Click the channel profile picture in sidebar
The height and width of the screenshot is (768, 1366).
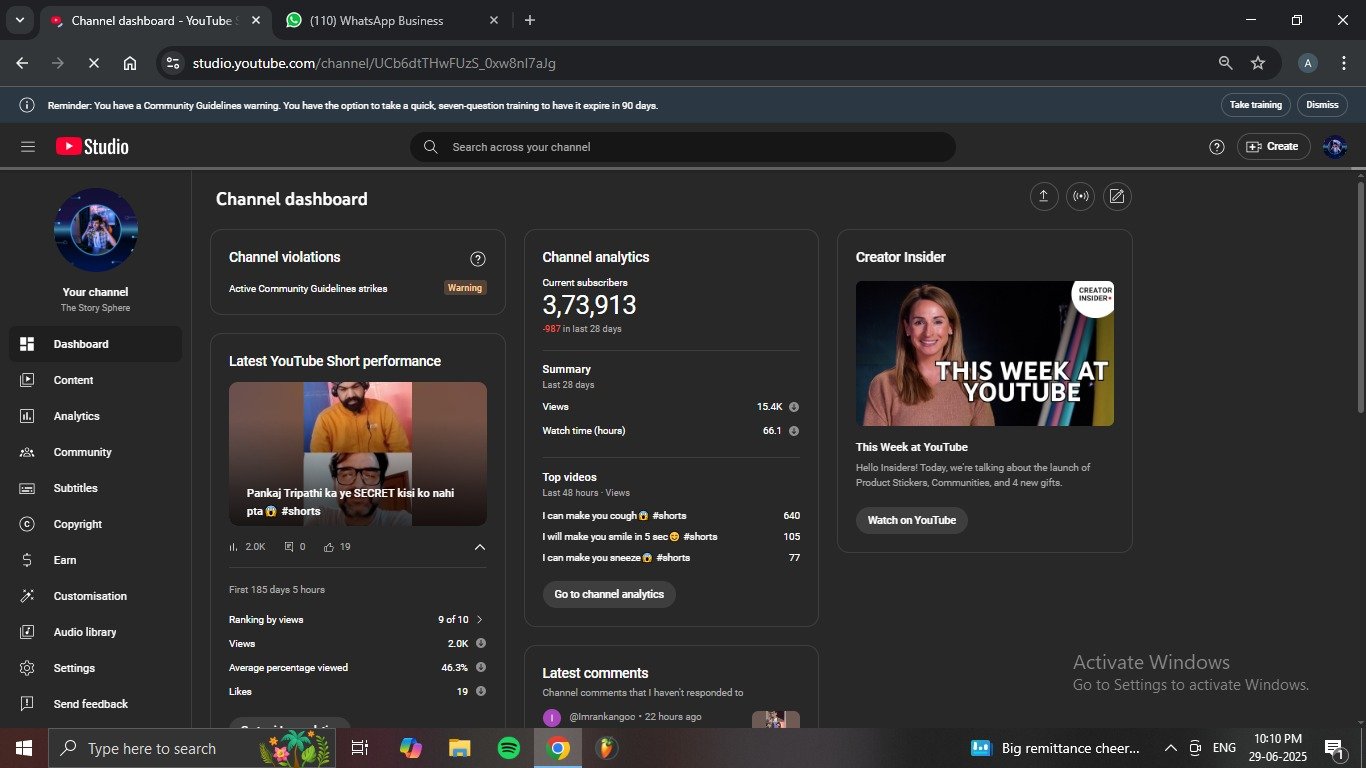pyautogui.click(x=96, y=230)
